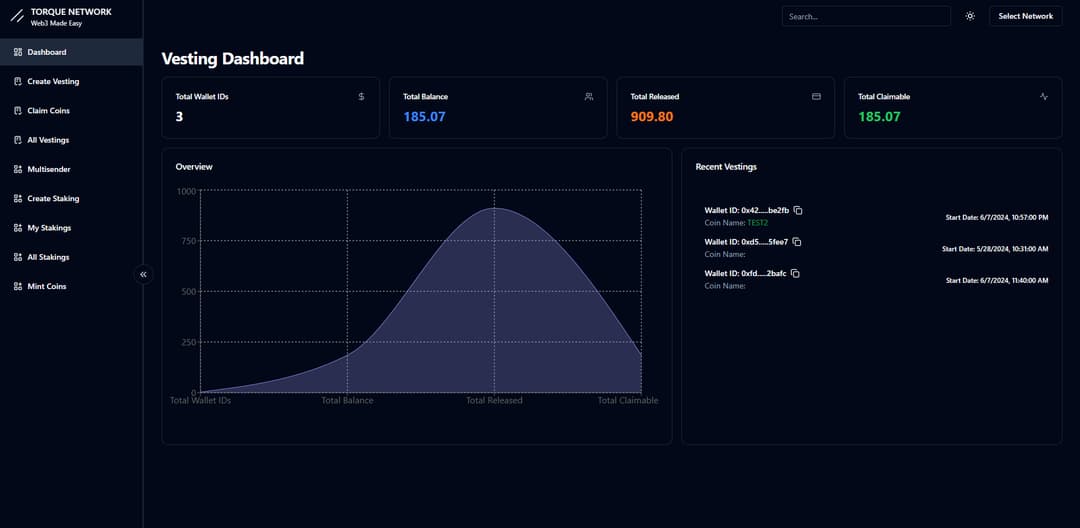Copy wallet ID 0xd5....5fee7
This screenshot has height=528, width=1080.
click(x=797, y=242)
